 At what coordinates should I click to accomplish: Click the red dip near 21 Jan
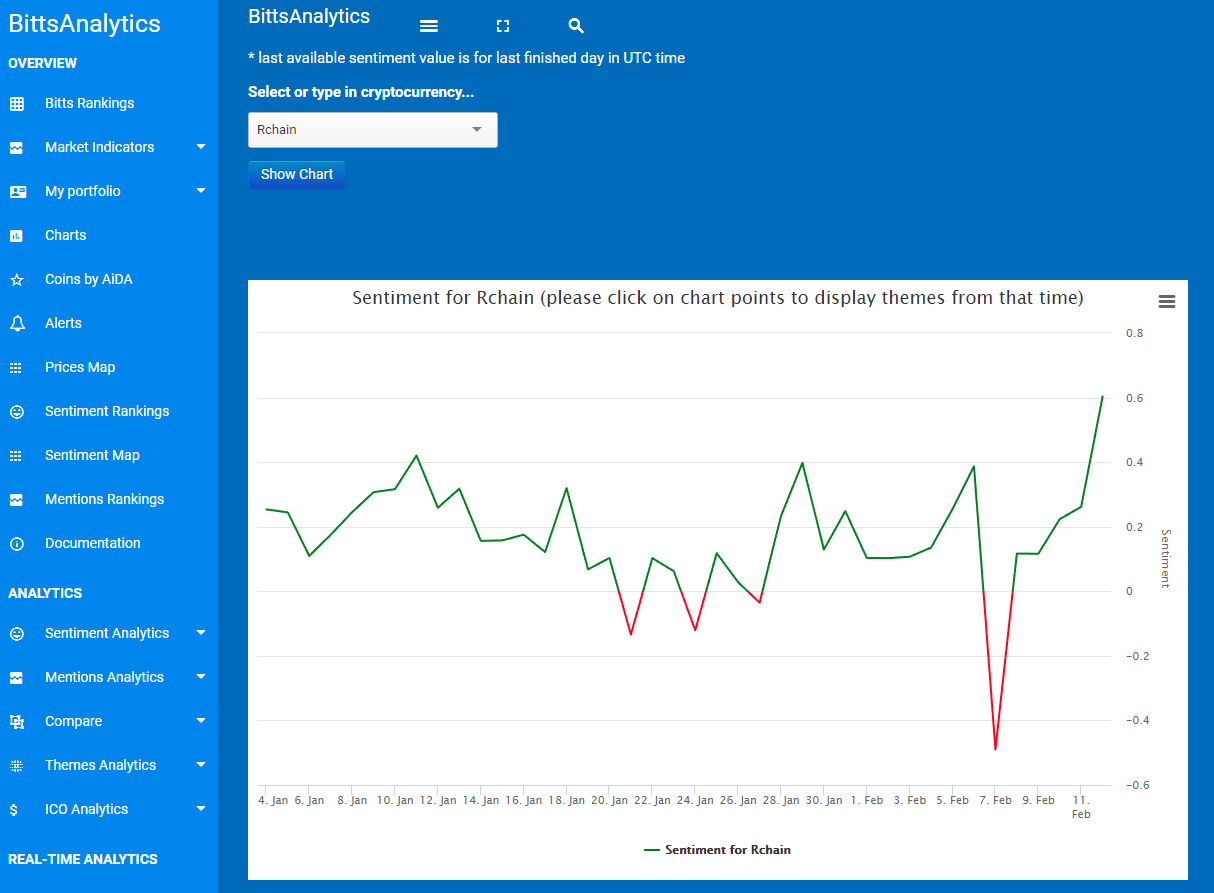pos(631,634)
